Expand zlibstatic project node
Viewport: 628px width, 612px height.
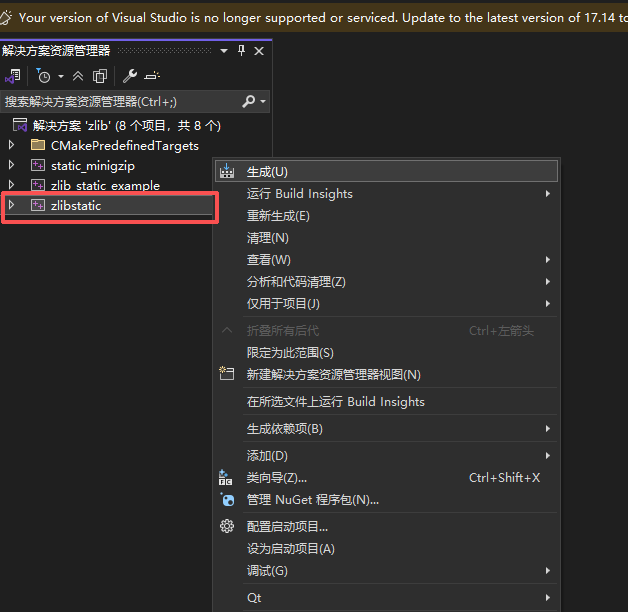[12, 205]
